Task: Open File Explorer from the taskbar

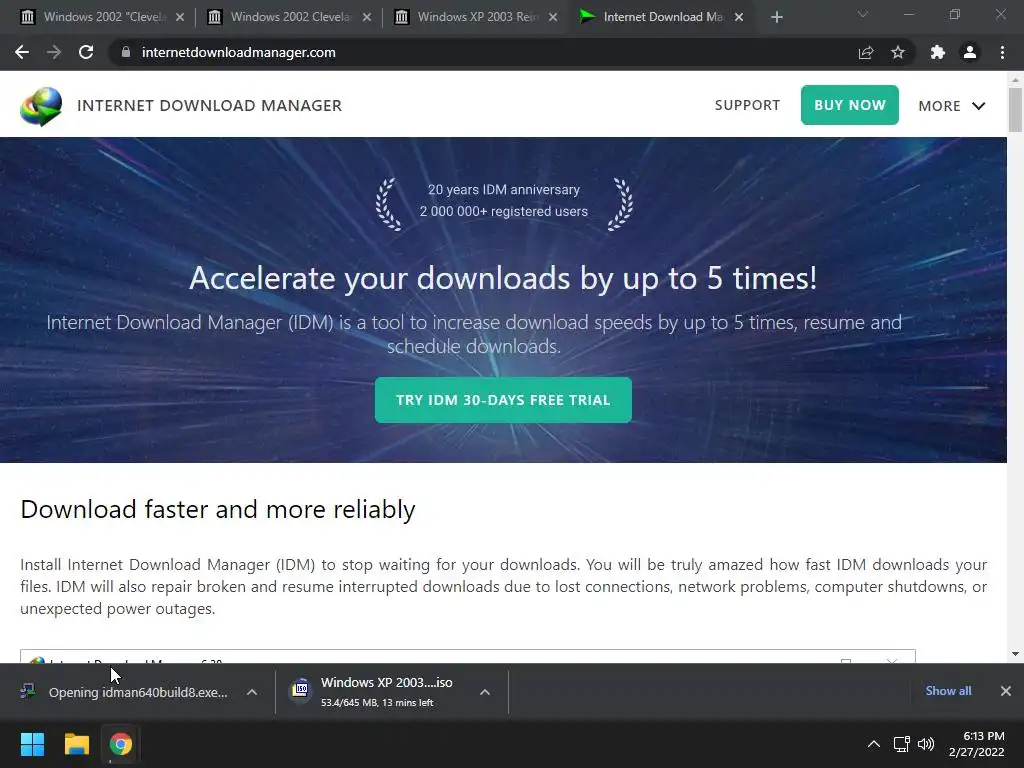Action: 76,744
